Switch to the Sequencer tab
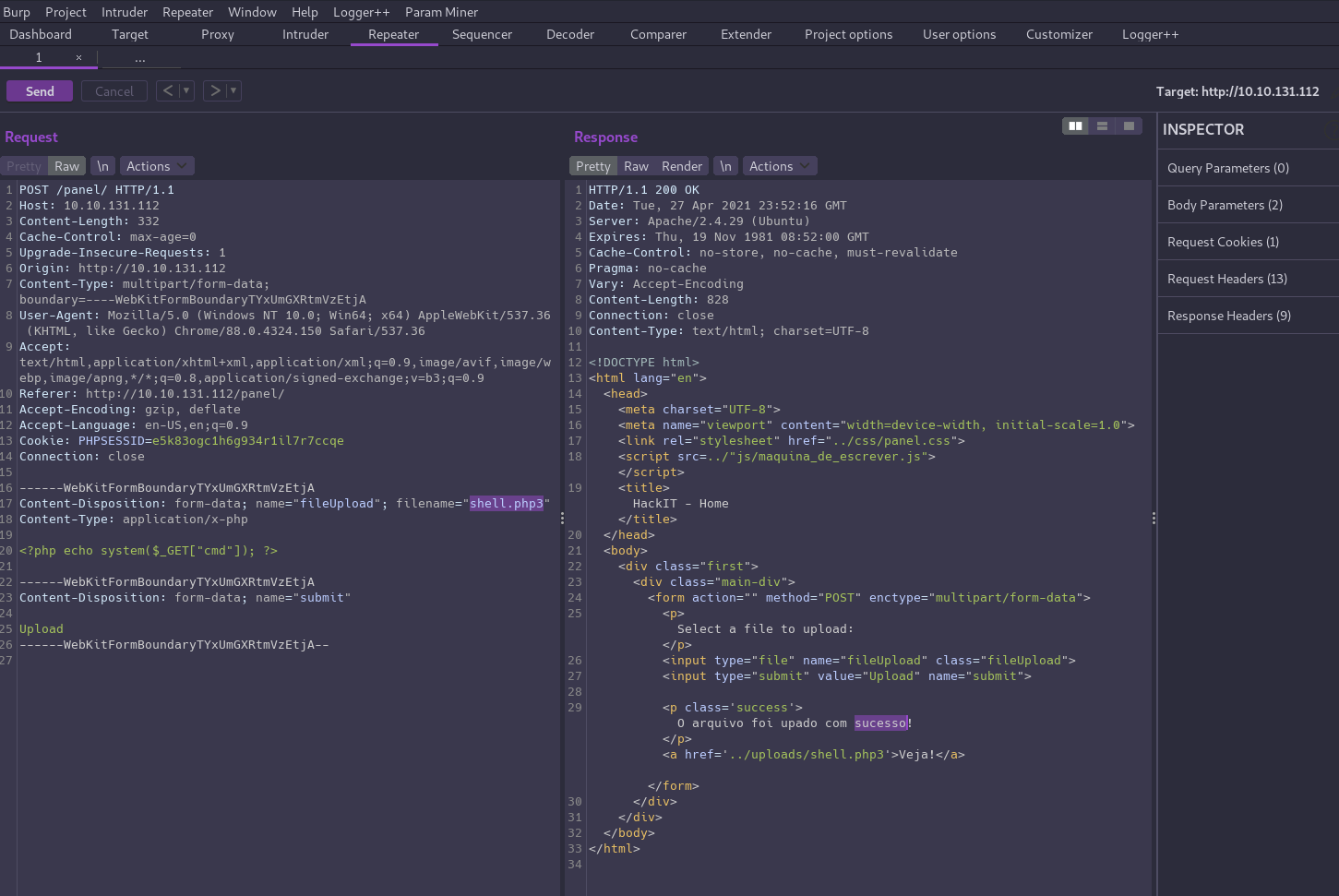1339x896 pixels. point(482,34)
